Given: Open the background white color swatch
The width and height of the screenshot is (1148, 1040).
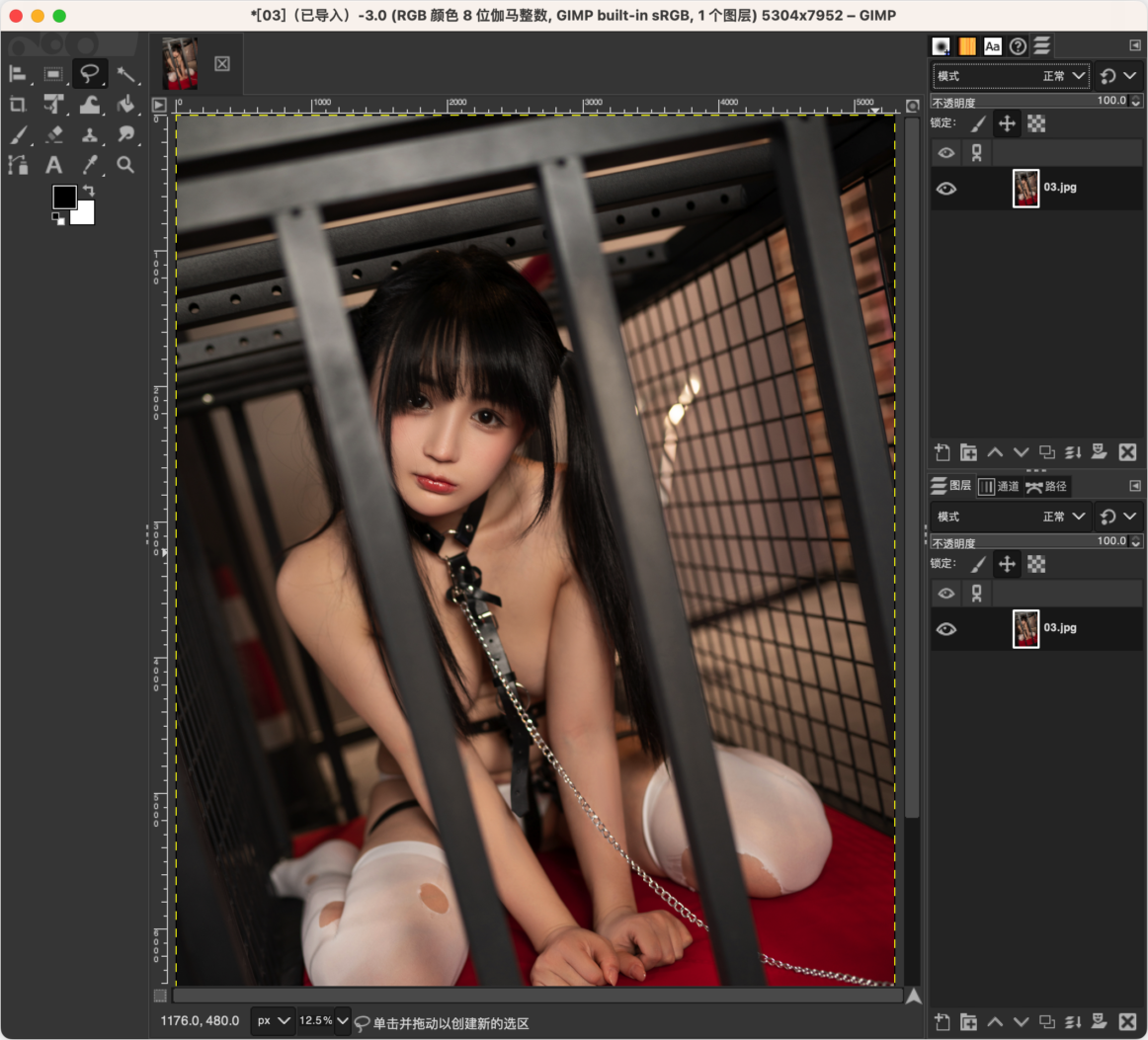Looking at the screenshot, I should click(85, 216).
